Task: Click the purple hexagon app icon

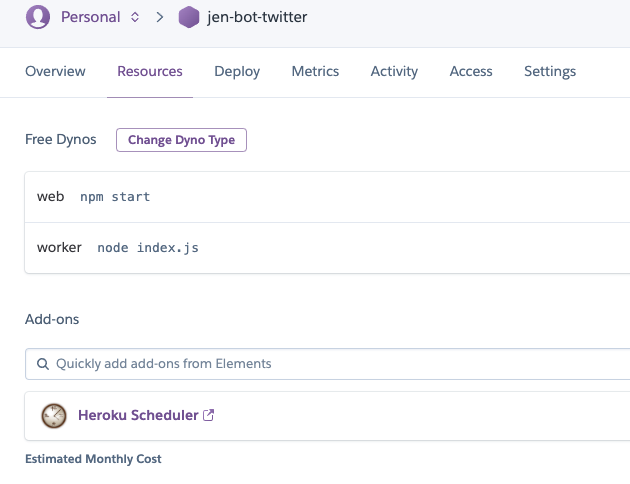Action: point(189,17)
